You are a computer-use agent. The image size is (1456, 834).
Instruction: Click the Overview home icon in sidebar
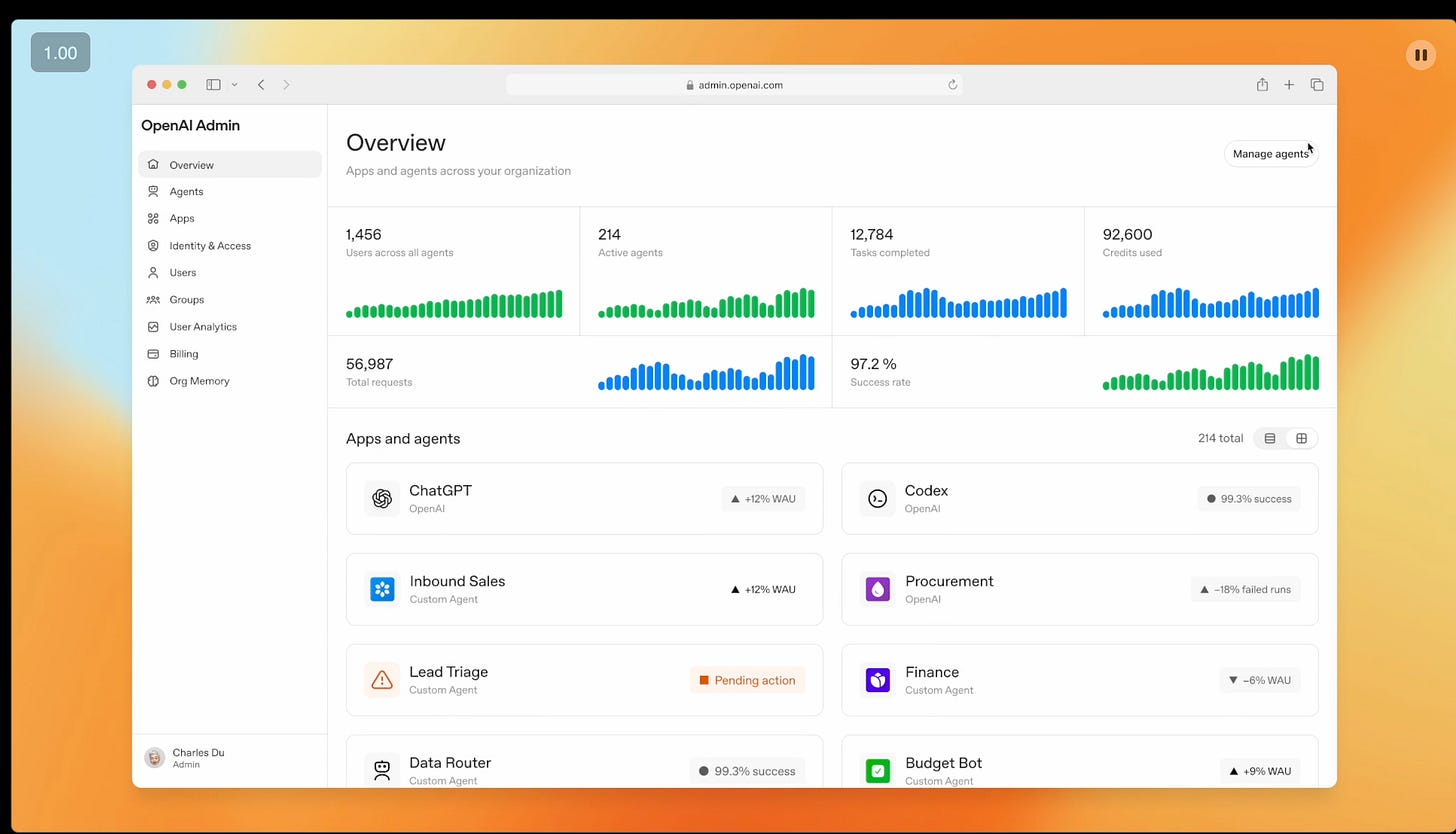pos(153,165)
